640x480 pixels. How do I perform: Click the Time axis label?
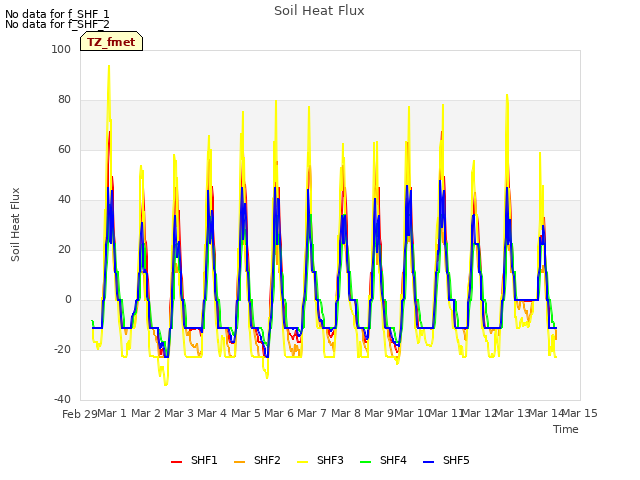(566, 429)
